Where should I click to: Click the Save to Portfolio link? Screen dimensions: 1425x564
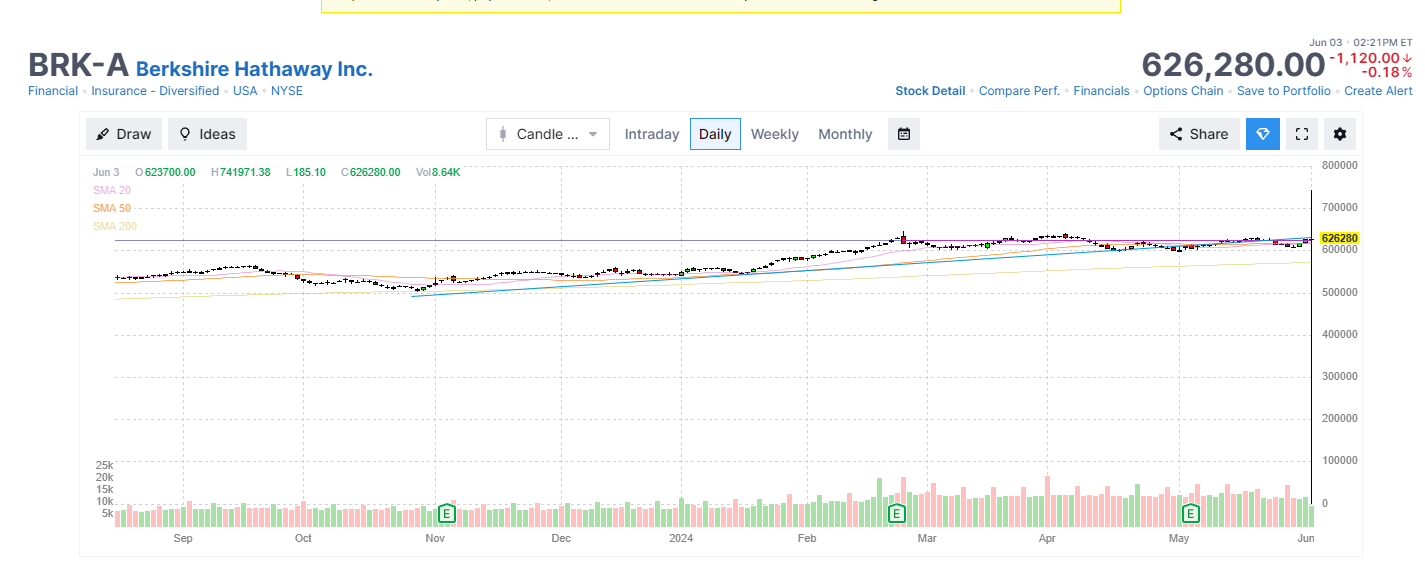[1284, 91]
